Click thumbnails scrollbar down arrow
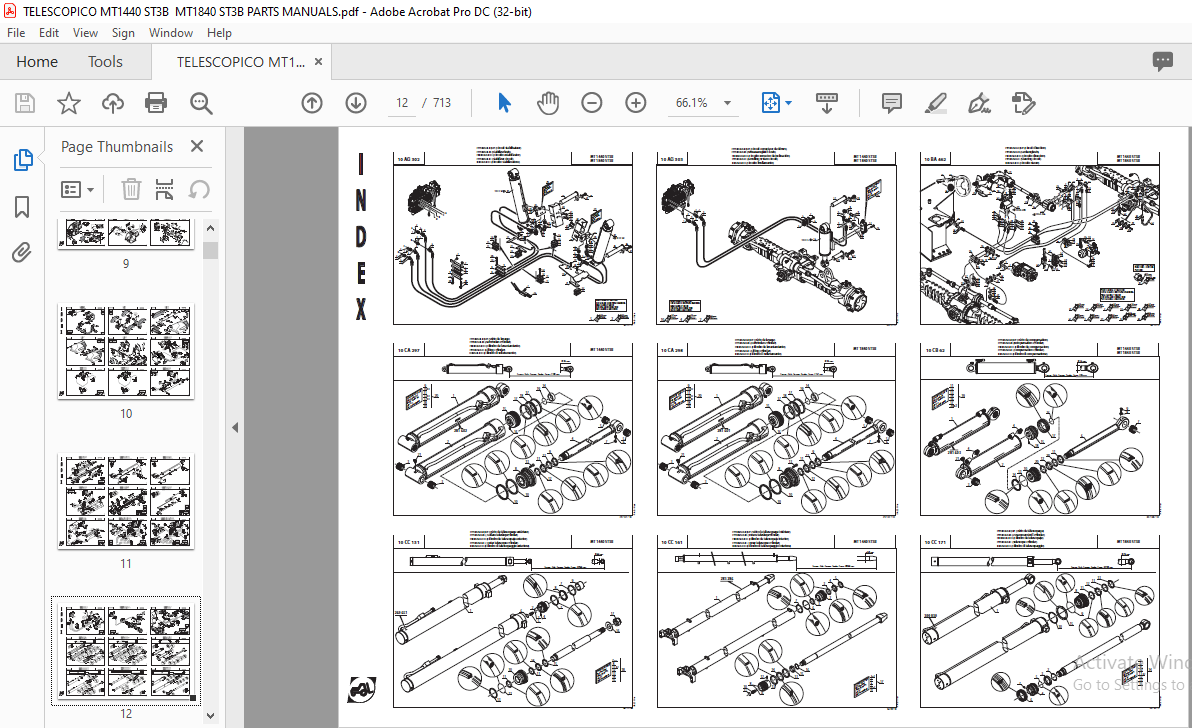Image resolution: width=1192 pixels, height=728 pixels. (x=211, y=715)
